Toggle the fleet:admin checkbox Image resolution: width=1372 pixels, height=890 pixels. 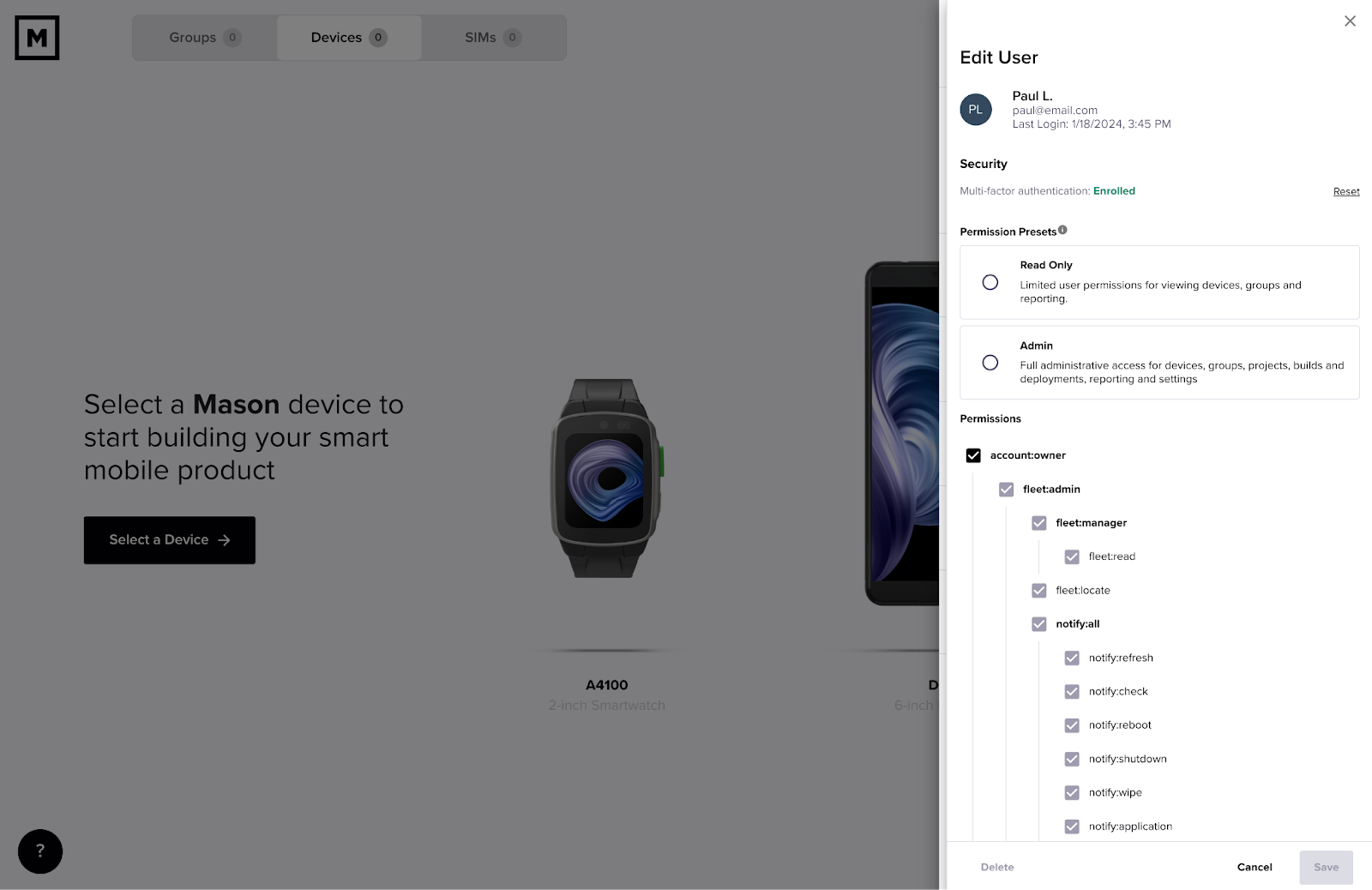(x=1007, y=490)
